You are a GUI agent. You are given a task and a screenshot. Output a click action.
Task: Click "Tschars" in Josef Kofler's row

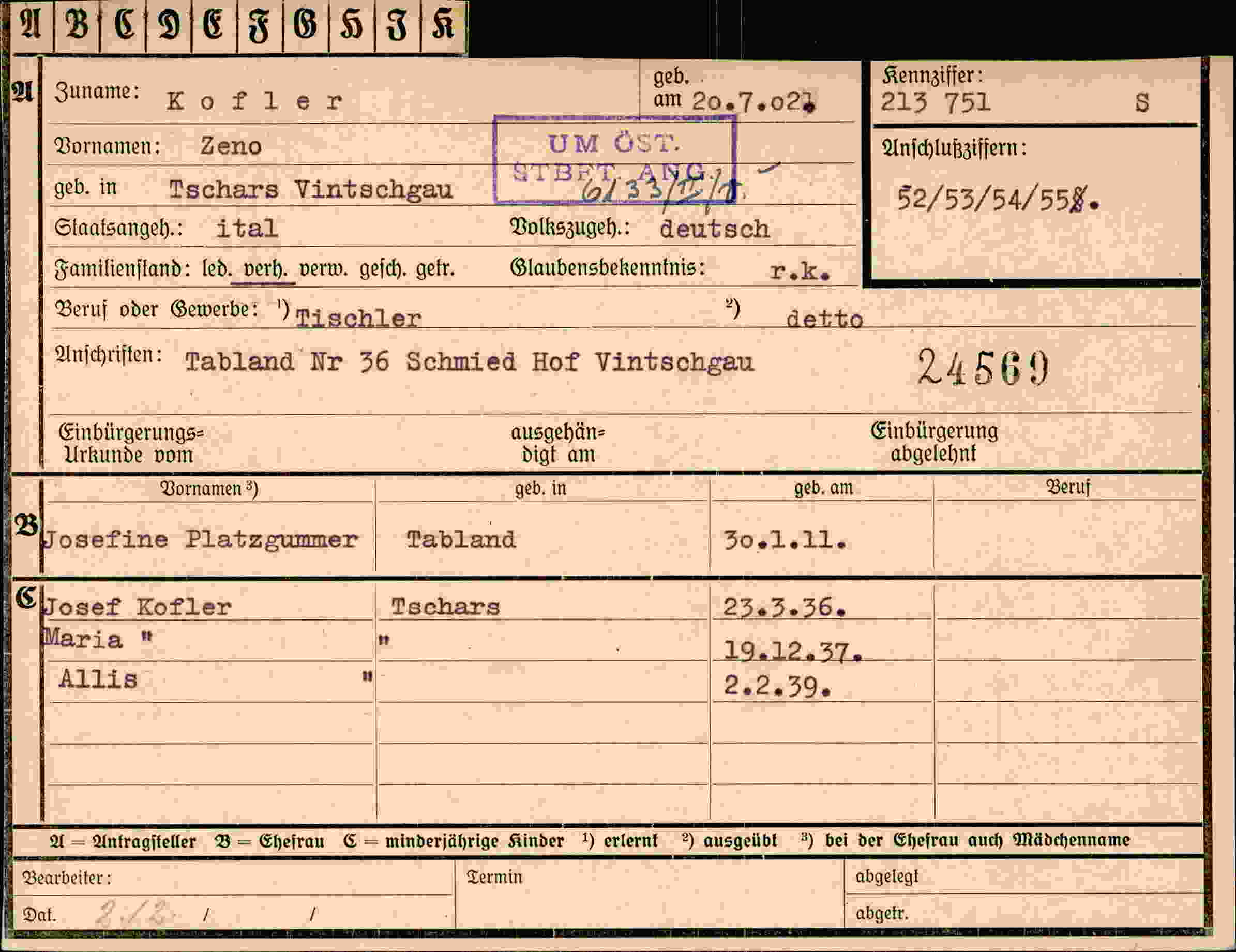(446, 607)
